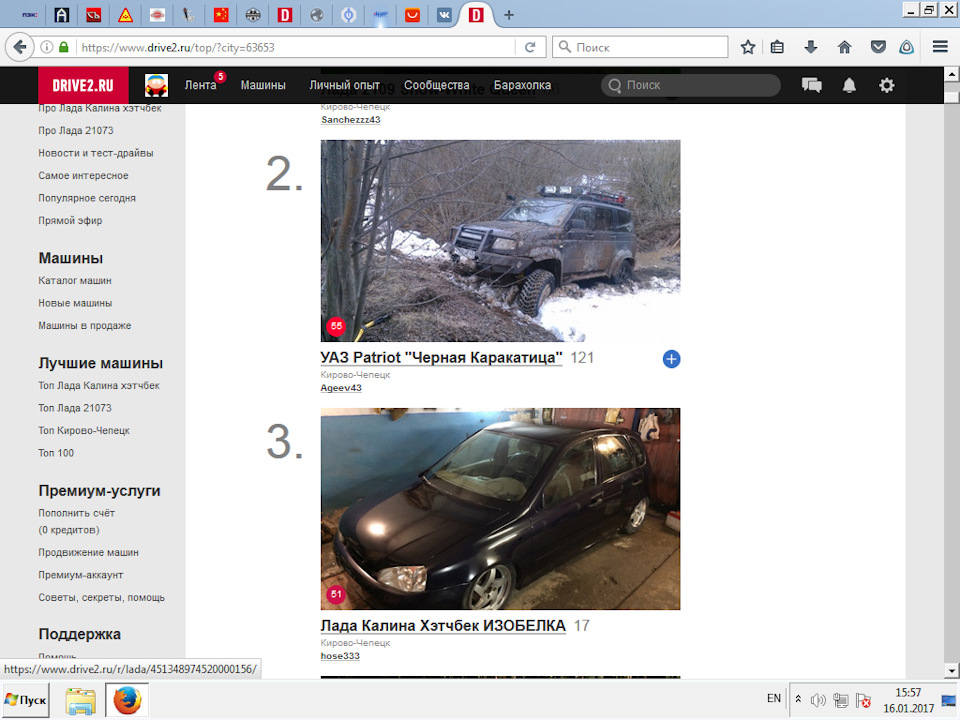Open the downloads arrow icon
Screen dimensions: 960x720
pyautogui.click(x=811, y=47)
